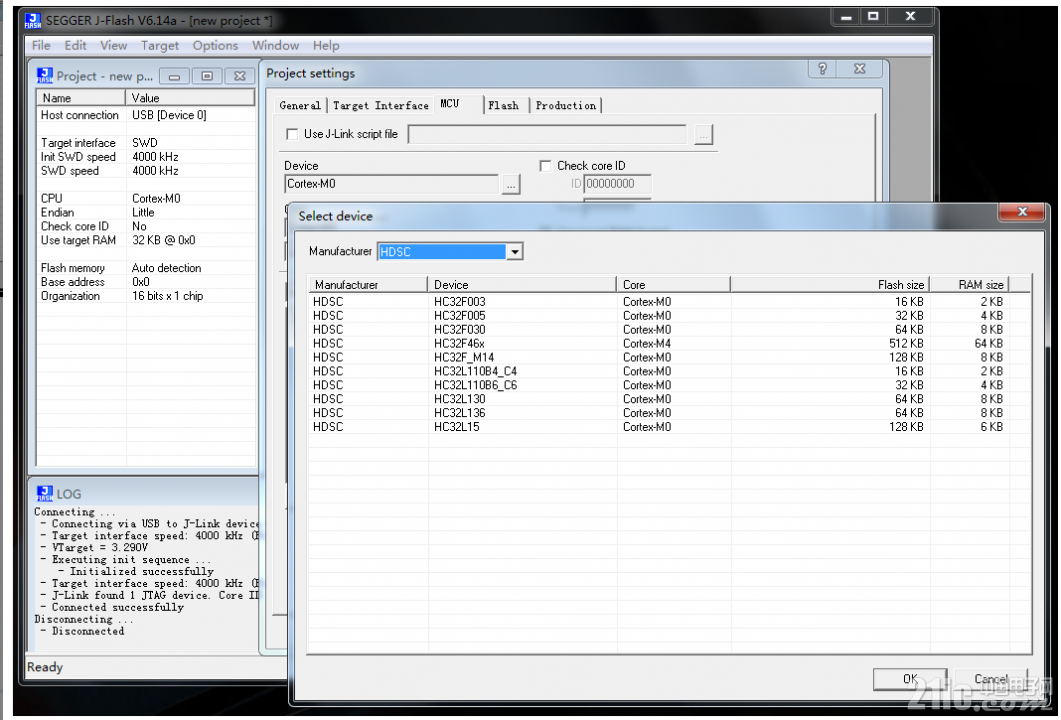Viewport: 1061px width, 720px height.
Task: Click the Cortex-M4 core cell
Action: 647,344
